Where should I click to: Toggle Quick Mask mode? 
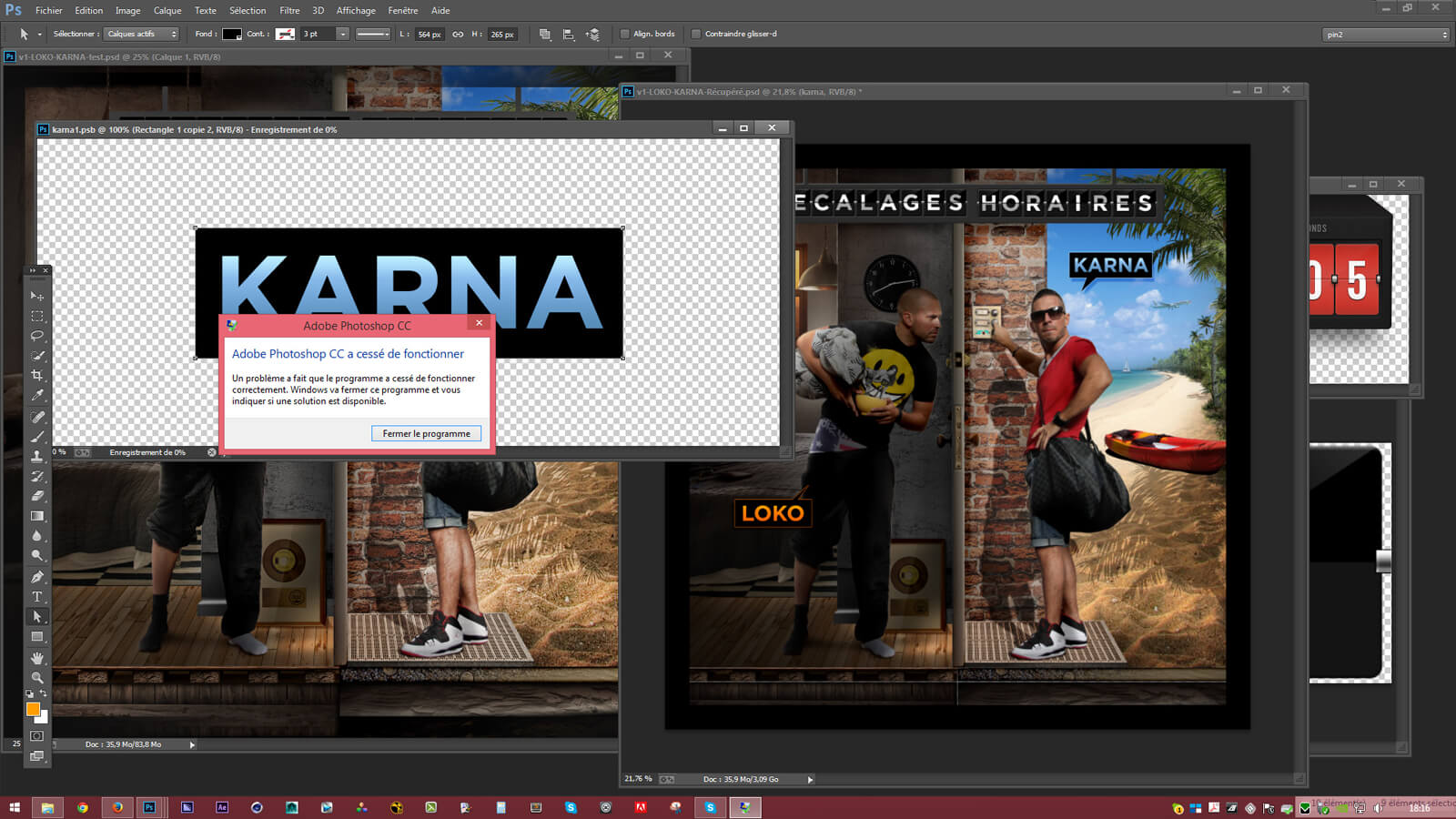pos(37,736)
